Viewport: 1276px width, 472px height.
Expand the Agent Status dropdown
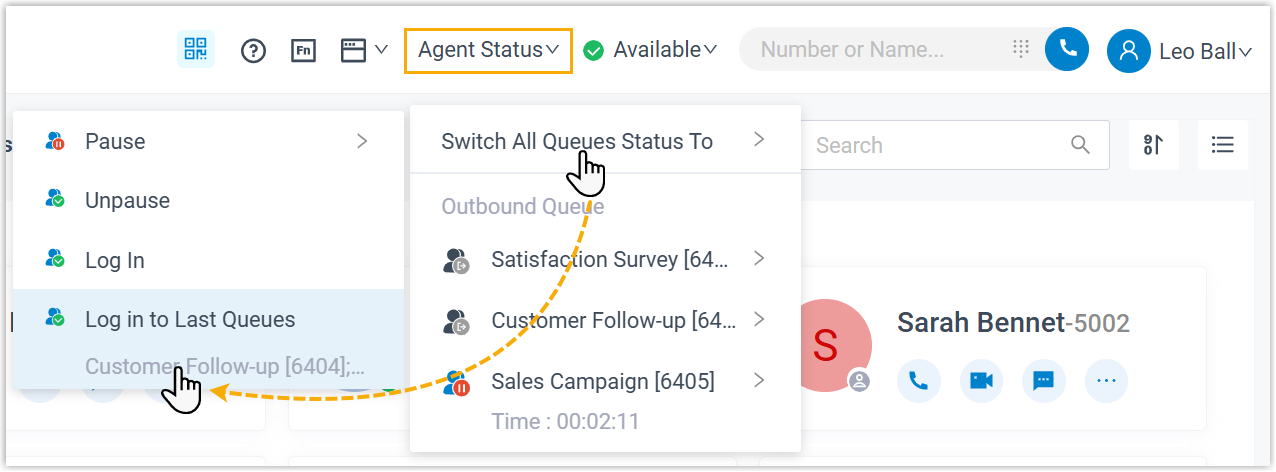[488, 50]
